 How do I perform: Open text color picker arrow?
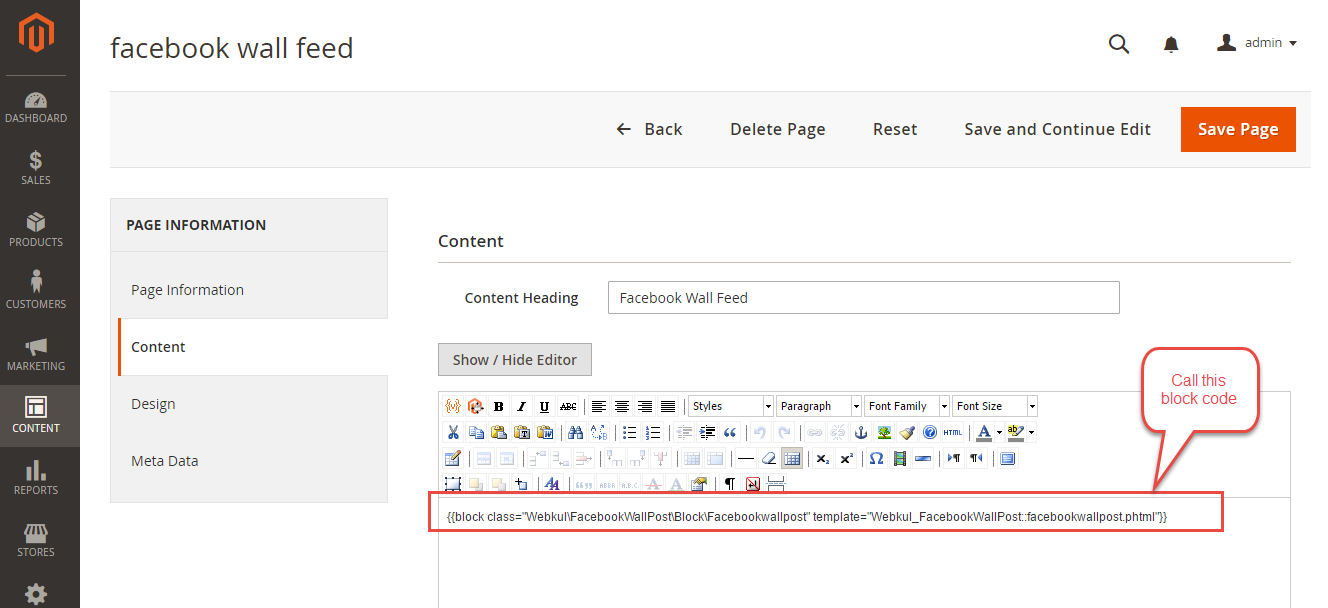999,432
